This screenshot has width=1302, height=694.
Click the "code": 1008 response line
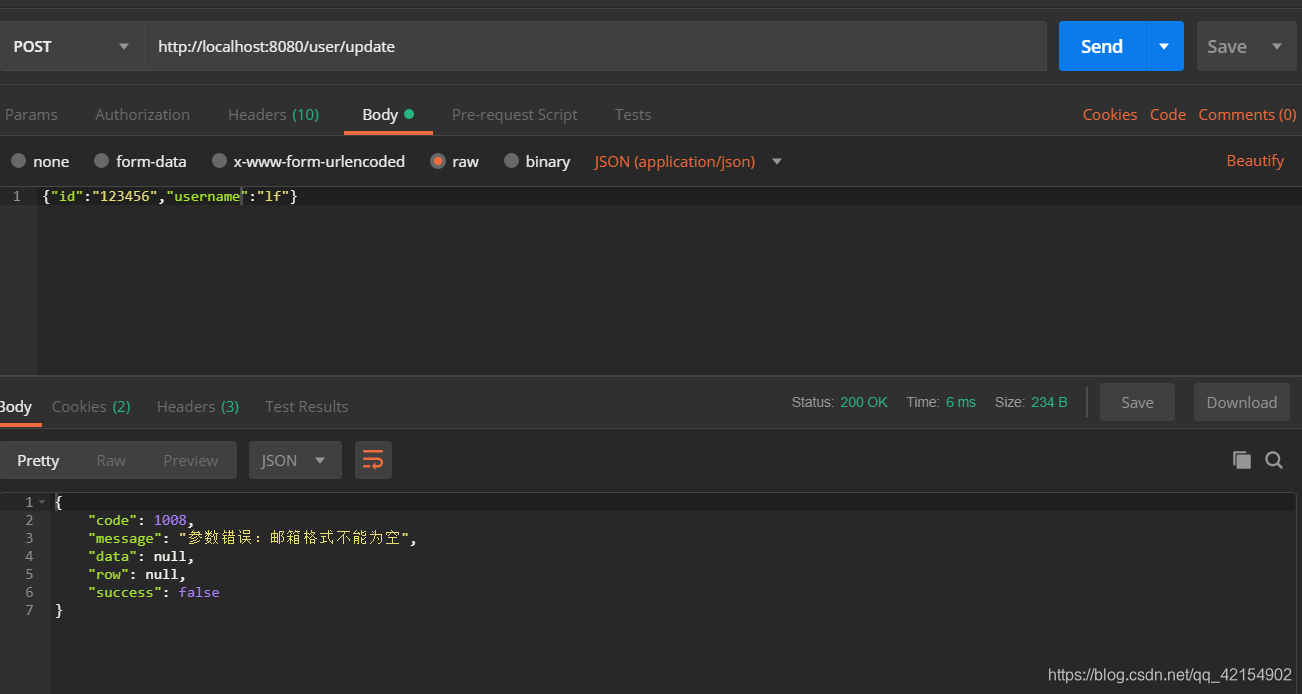(139, 520)
